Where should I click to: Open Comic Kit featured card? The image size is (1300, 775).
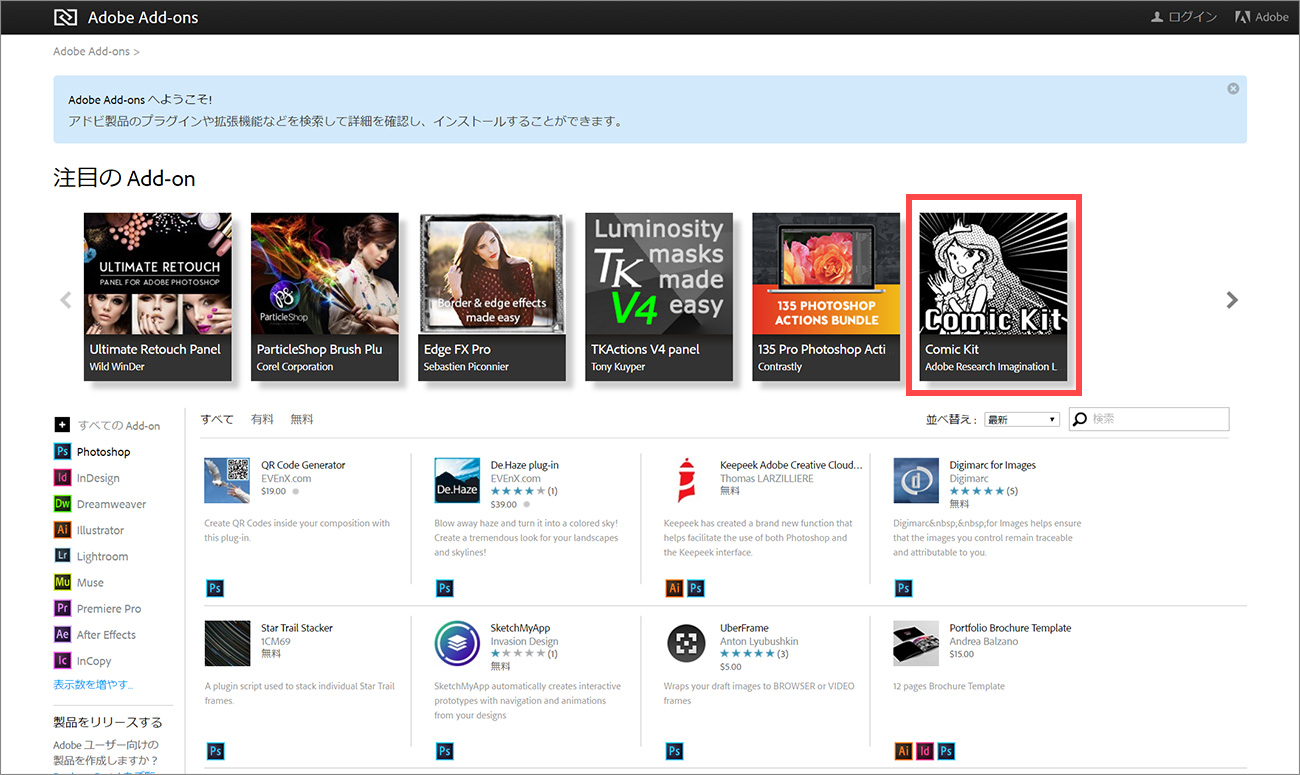pyautogui.click(x=993, y=296)
